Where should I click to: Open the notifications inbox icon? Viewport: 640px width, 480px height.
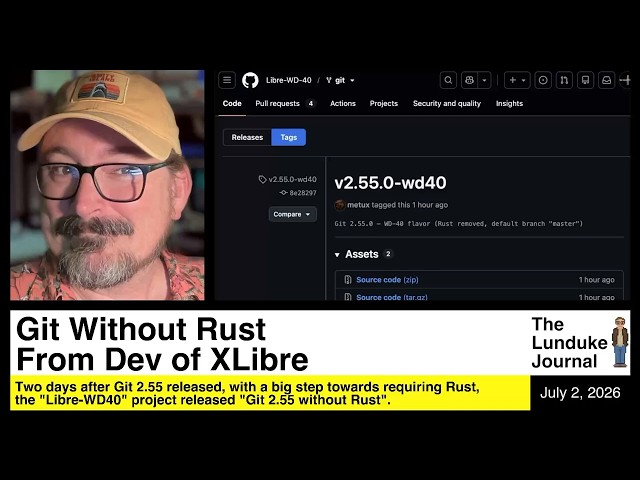click(607, 80)
